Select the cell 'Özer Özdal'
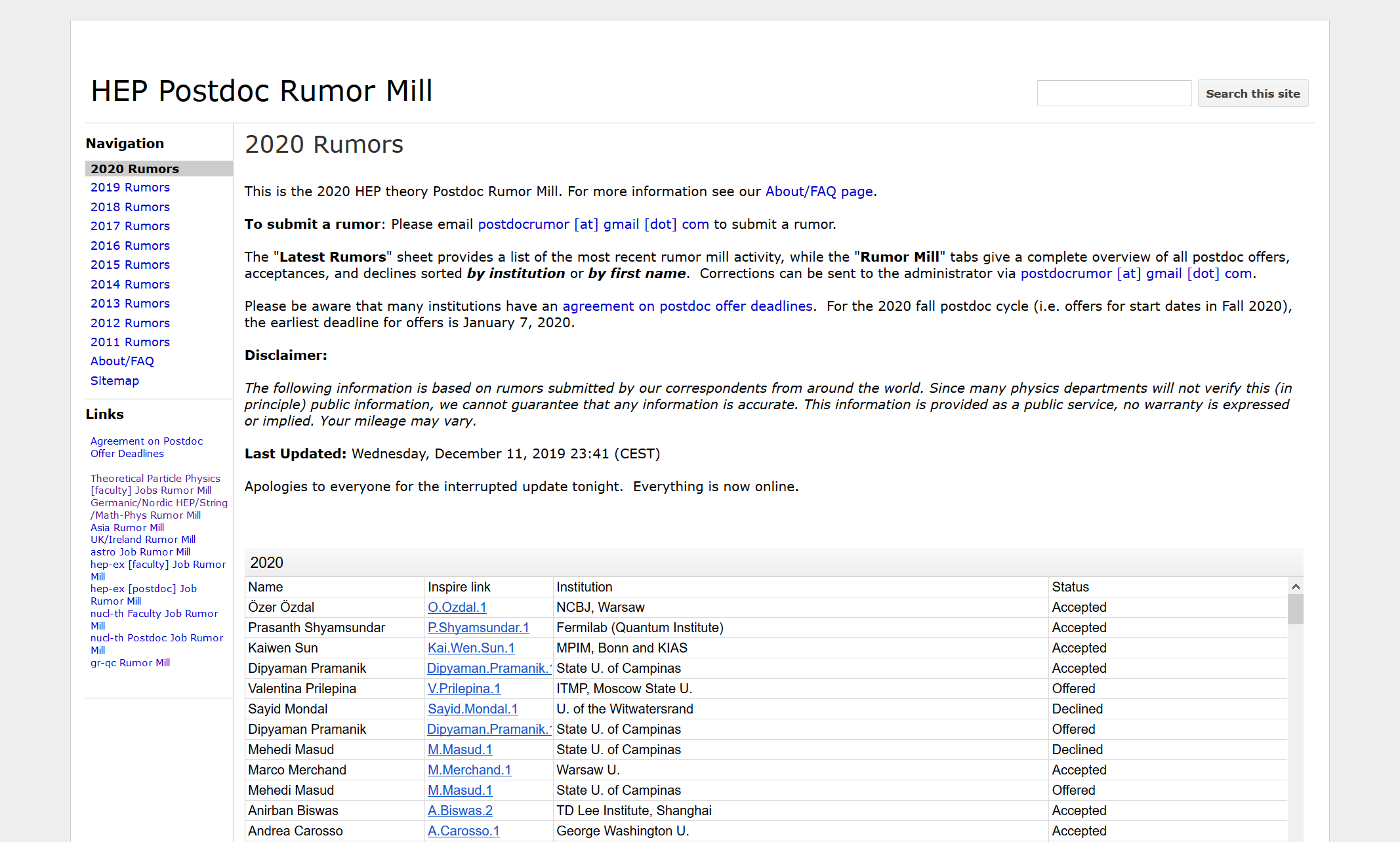 click(x=335, y=607)
